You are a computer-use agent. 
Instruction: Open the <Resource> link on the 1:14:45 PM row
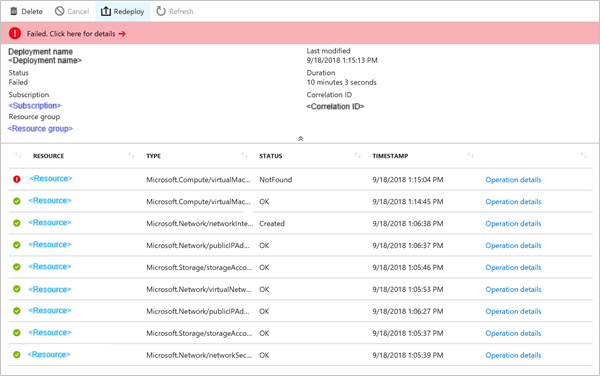[x=50, y=201]
